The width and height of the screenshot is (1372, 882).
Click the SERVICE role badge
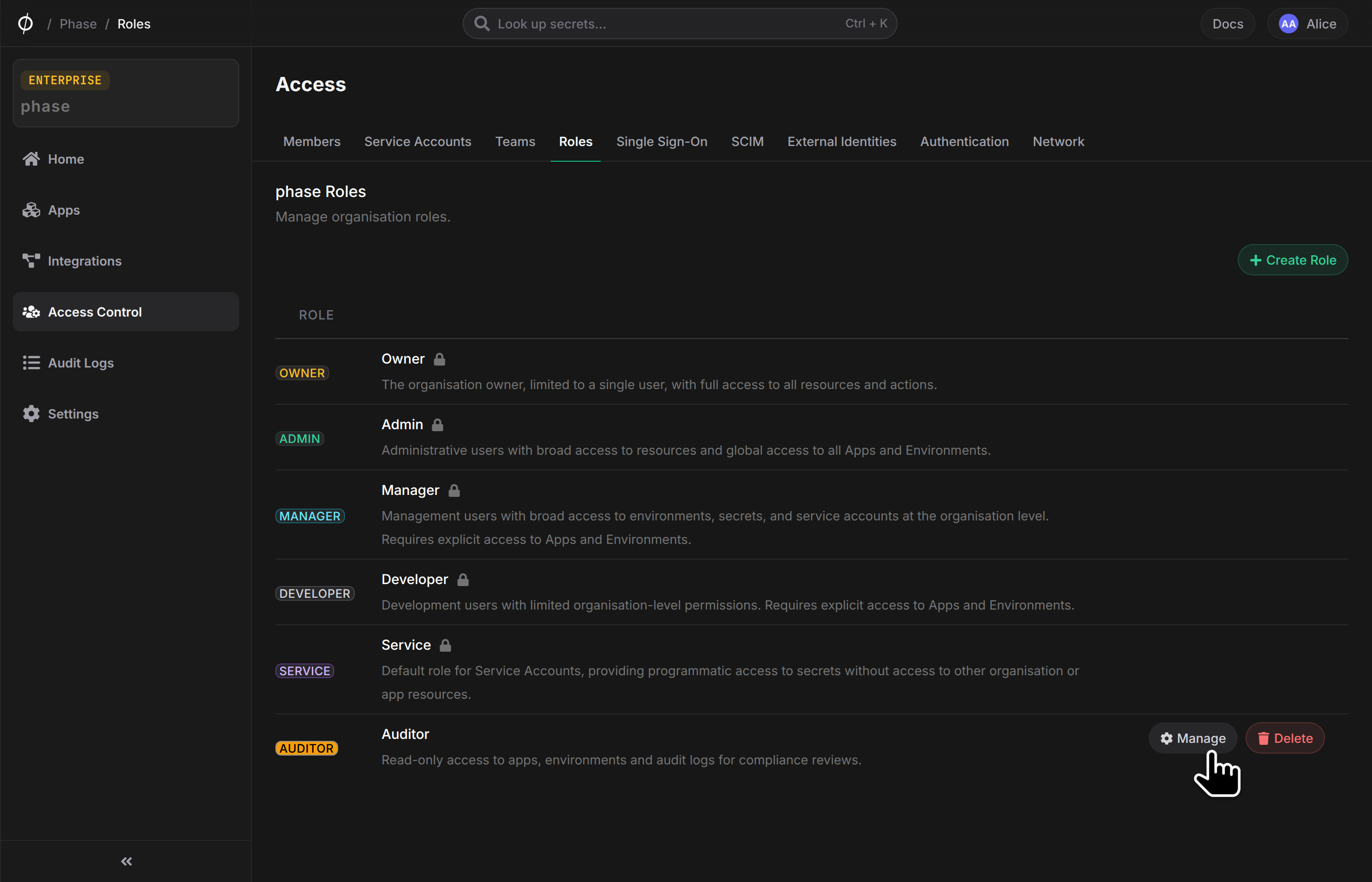click(305, 671)
